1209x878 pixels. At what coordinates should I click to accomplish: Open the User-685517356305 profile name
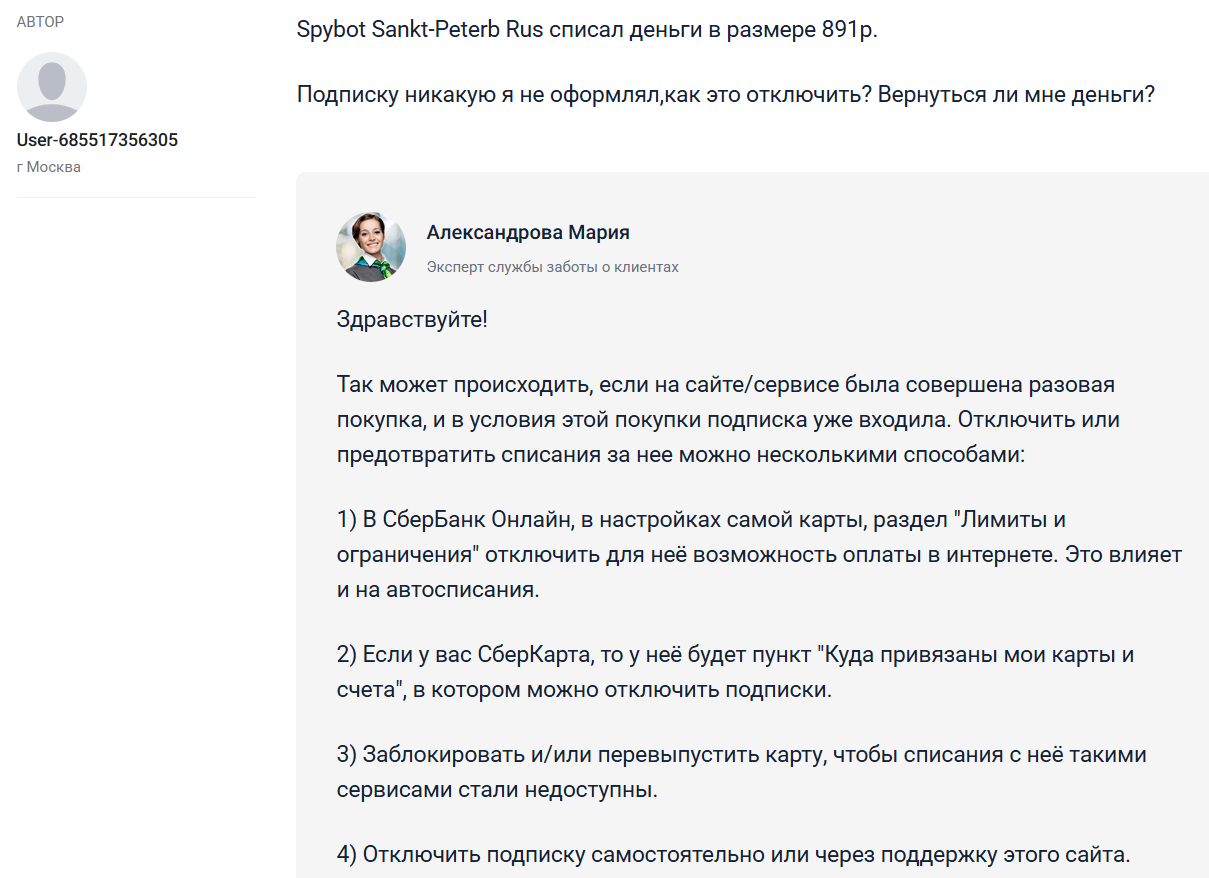click(97, 140)
